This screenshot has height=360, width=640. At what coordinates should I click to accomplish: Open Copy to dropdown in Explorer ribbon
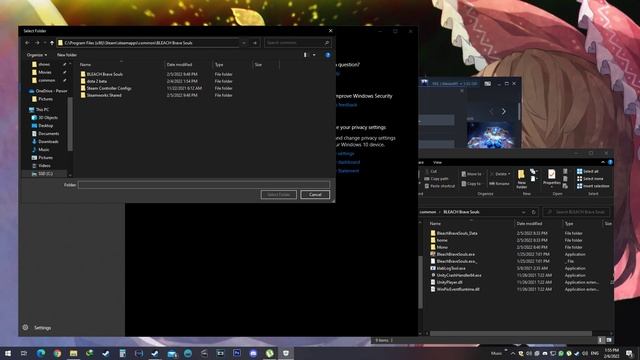click(x=471, y=184)
